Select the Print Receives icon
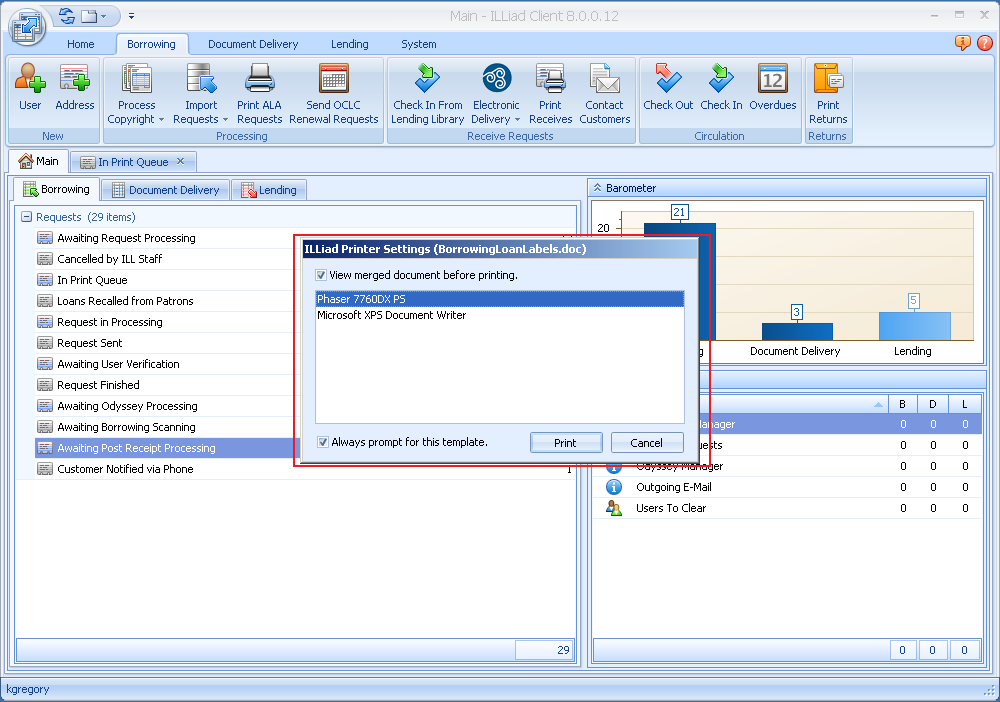 click(x=550, y=92)
